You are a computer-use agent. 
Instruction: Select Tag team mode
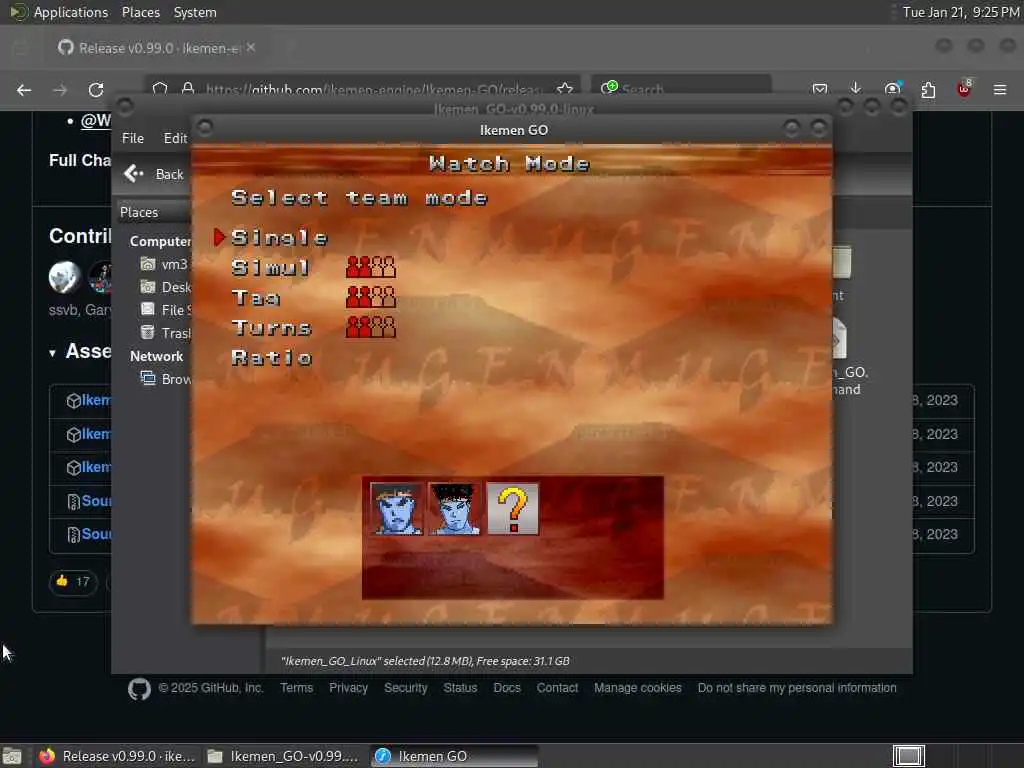(255, 298)
